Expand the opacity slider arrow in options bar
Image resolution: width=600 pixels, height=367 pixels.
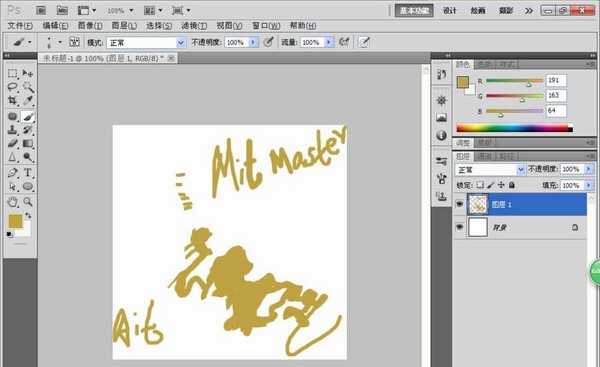253,42
